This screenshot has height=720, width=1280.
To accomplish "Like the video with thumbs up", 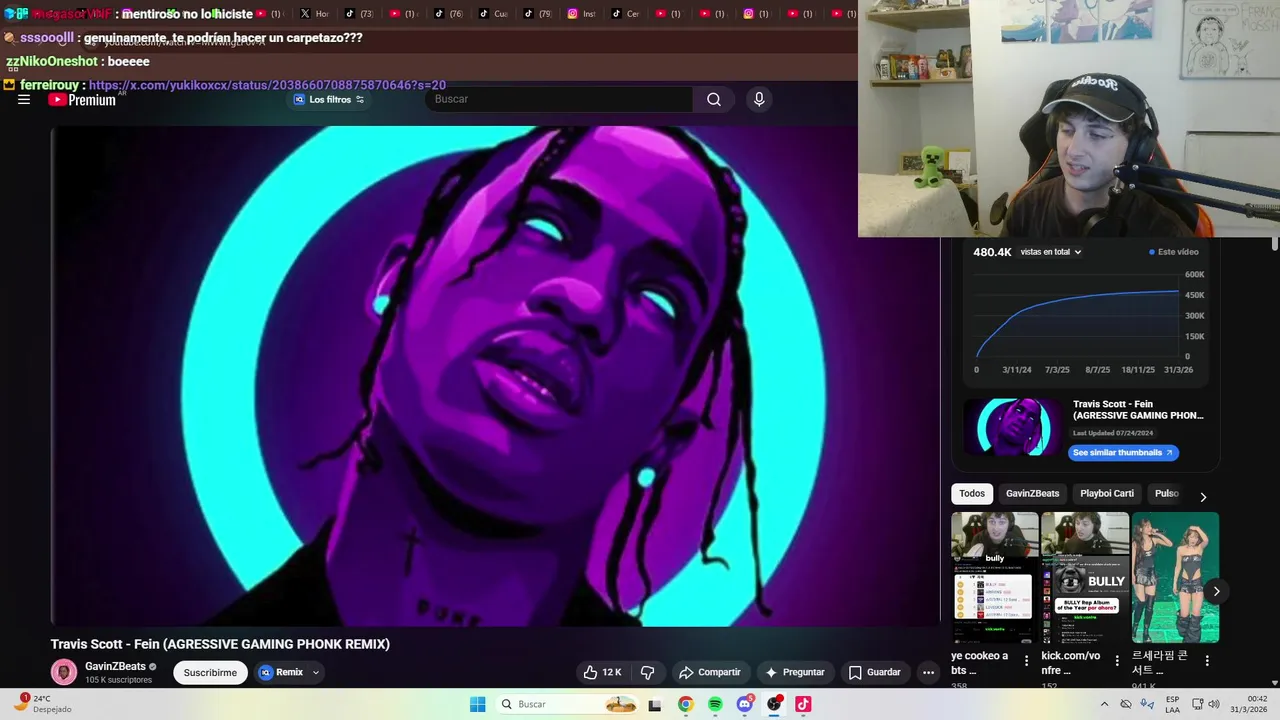I will (603, 672).
